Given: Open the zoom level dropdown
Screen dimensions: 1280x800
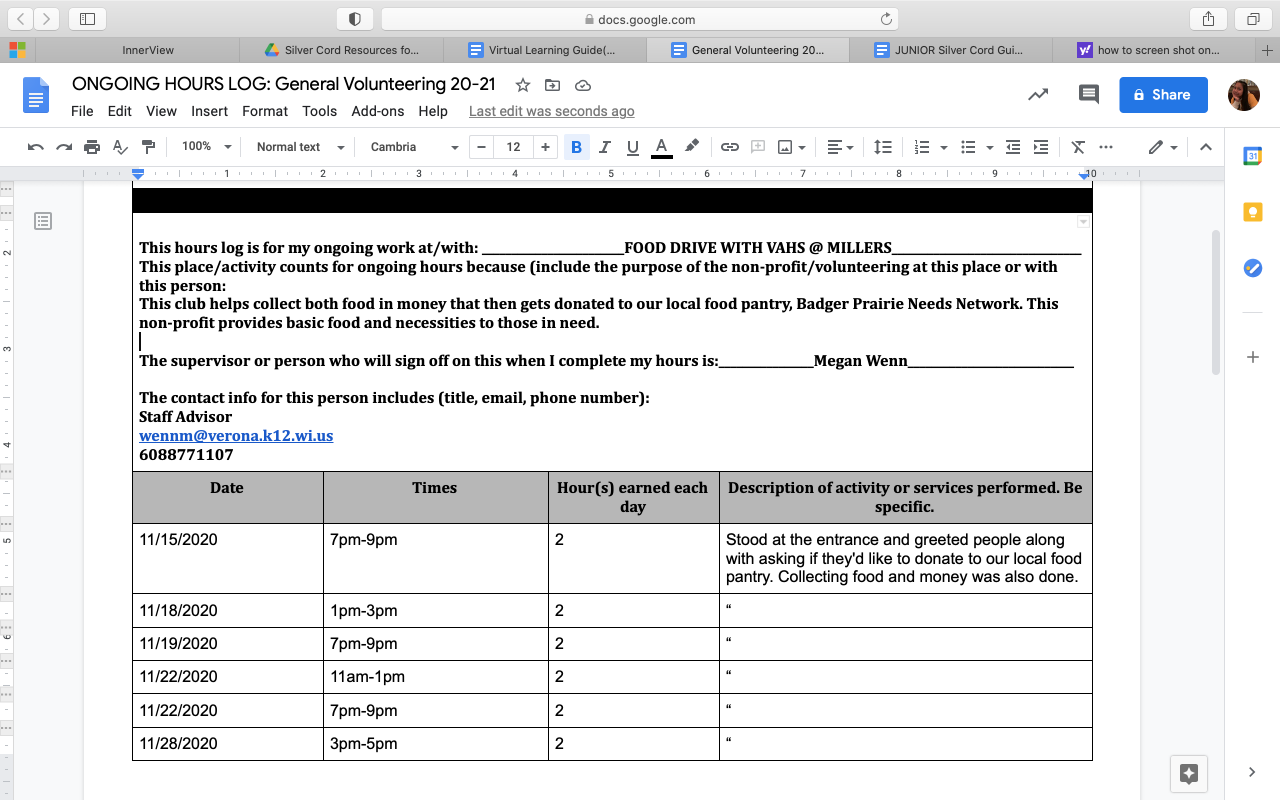Looking at the screenshot, I should (x=206, y=147).
